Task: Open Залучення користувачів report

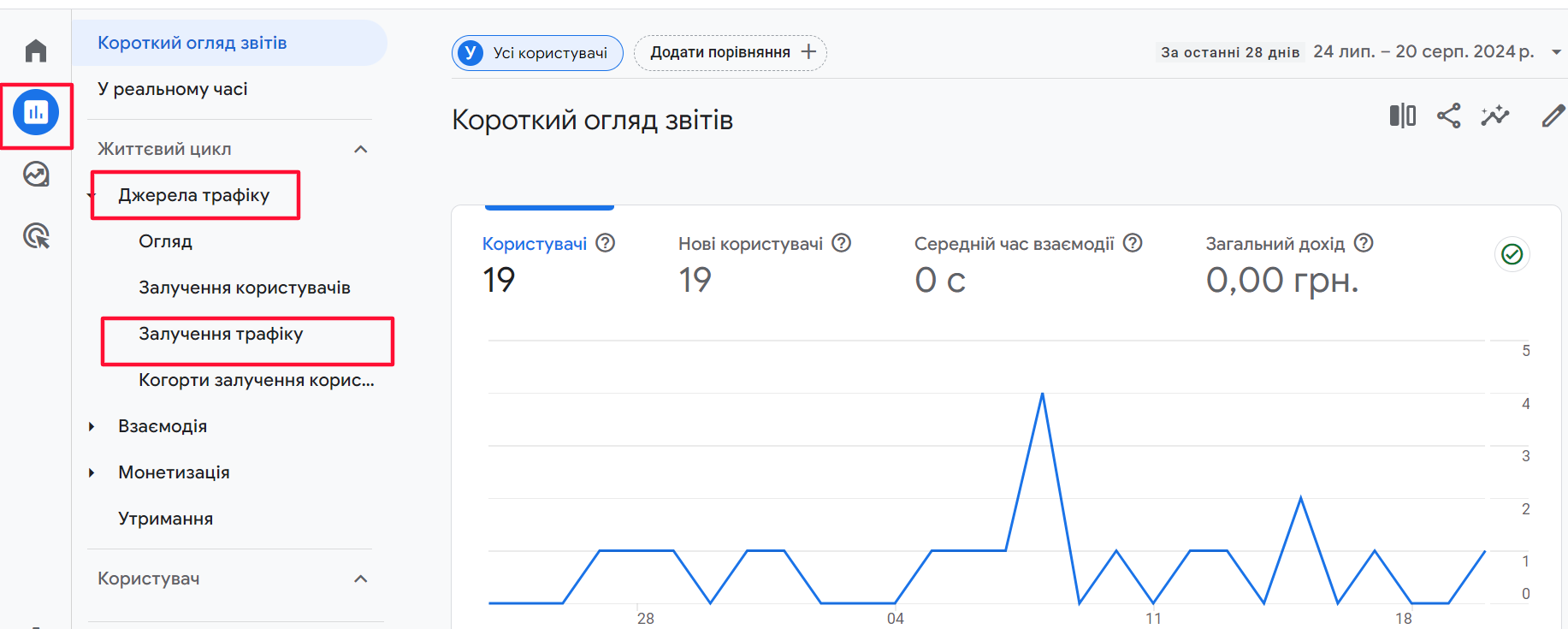Action: click(245, 288)
